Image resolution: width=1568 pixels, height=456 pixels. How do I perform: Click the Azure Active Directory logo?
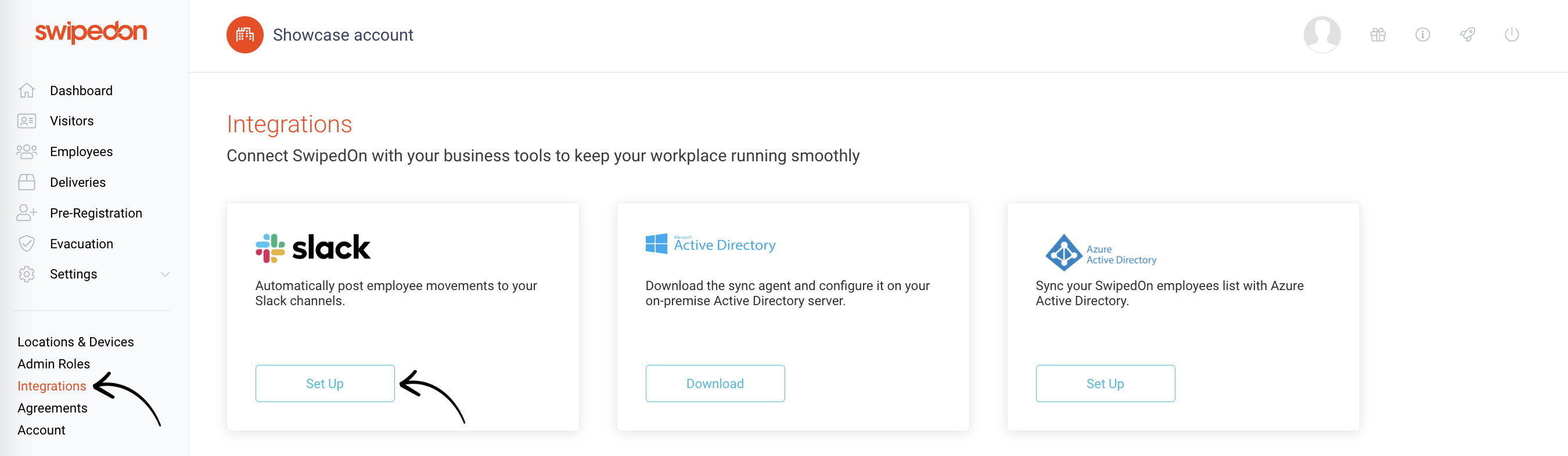coord(1101,252)
